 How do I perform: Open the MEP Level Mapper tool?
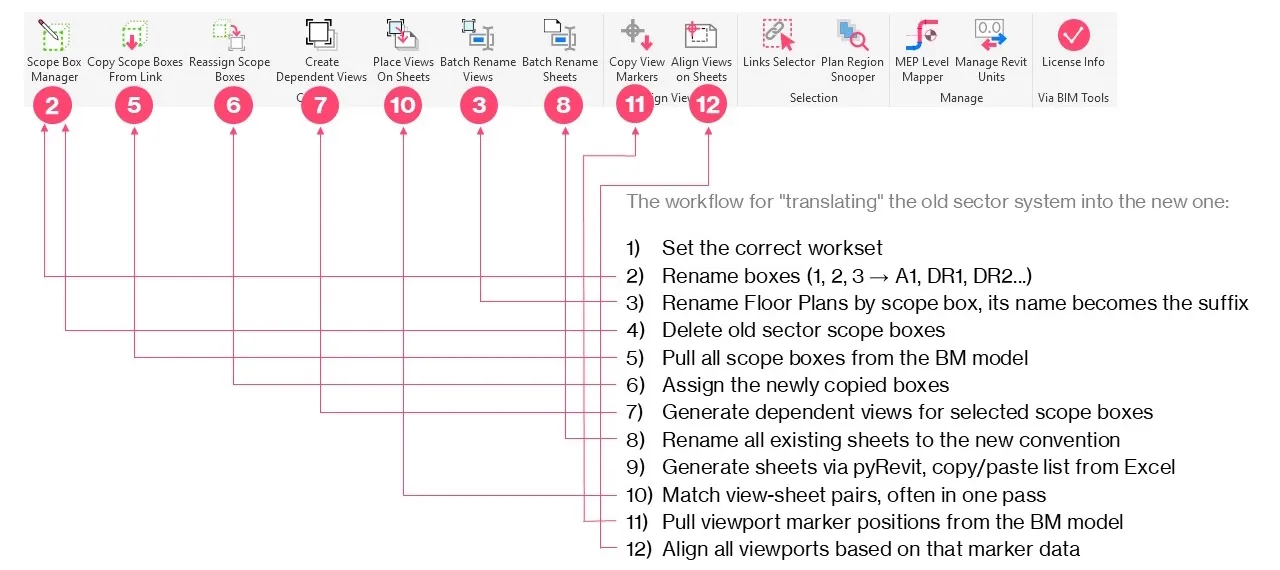tap(921, 51)
